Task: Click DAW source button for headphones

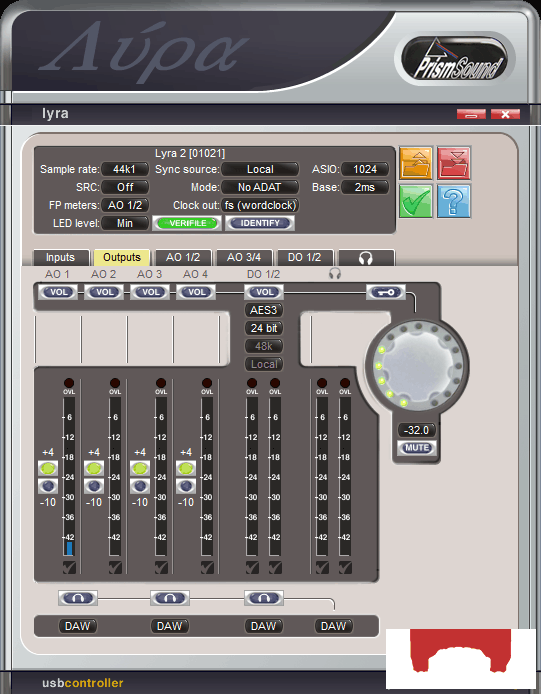Action: (x=333, y=626)
